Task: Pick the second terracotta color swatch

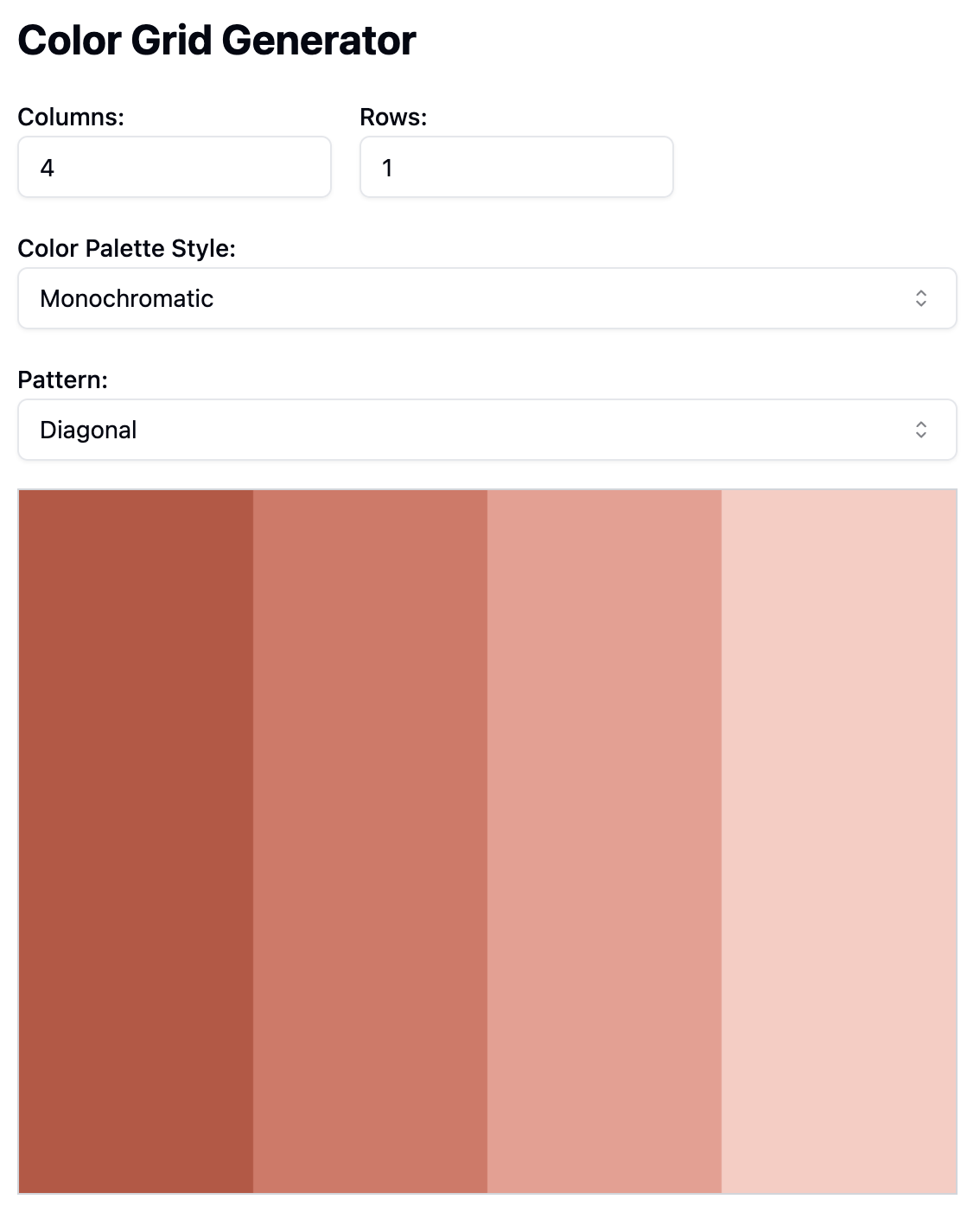Action: (370, 841)
